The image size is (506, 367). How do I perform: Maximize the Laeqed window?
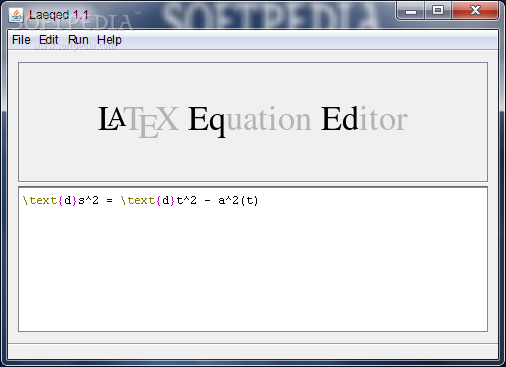click(438, 11)
